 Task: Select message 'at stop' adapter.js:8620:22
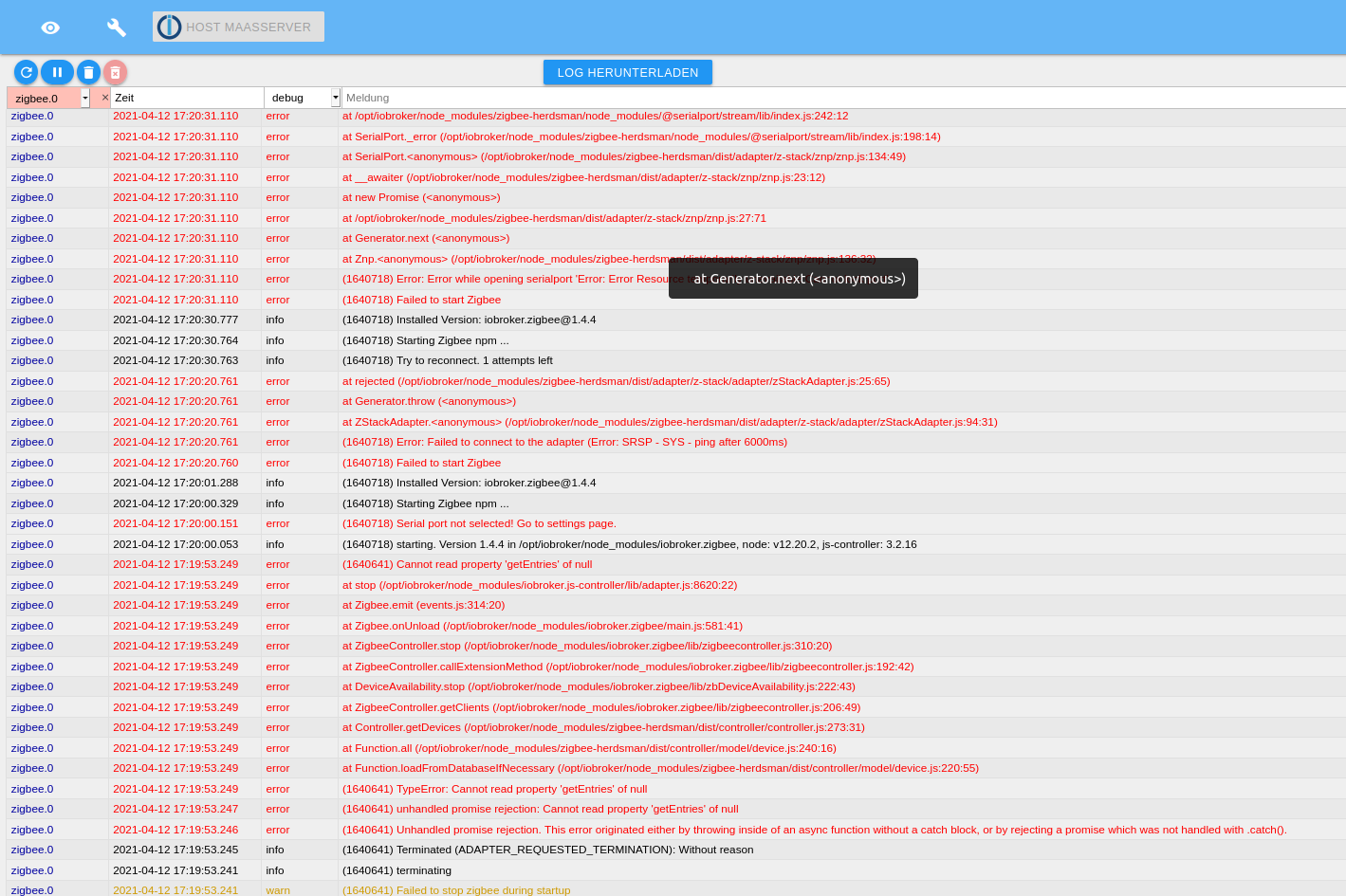pos(540,585)
